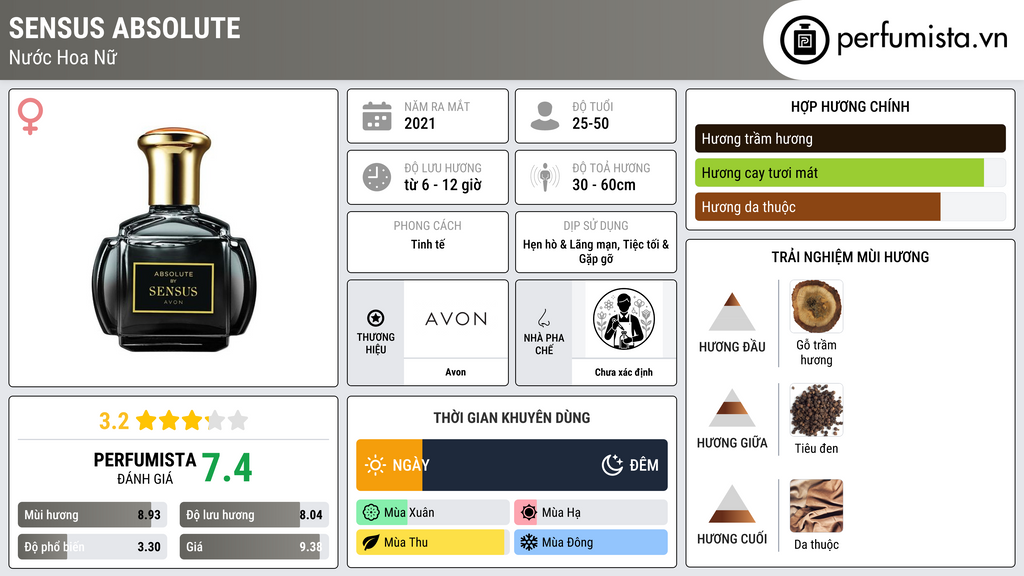This screenshot has width=1024, height=576.
Task: Click the 3.2 star rating number
Action: tap(114, 421)
